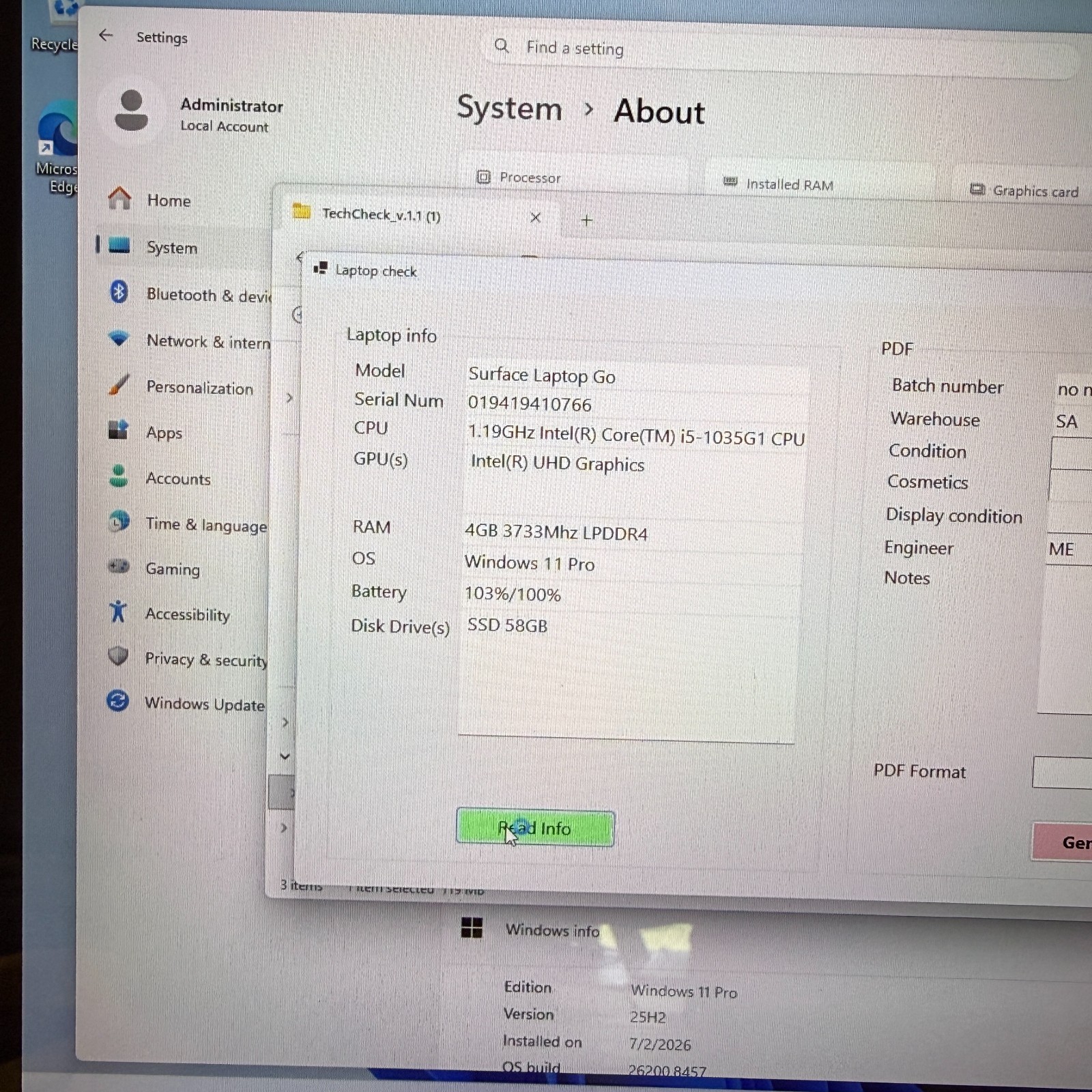Click the Battery value 103%/100%

(513, 594)
